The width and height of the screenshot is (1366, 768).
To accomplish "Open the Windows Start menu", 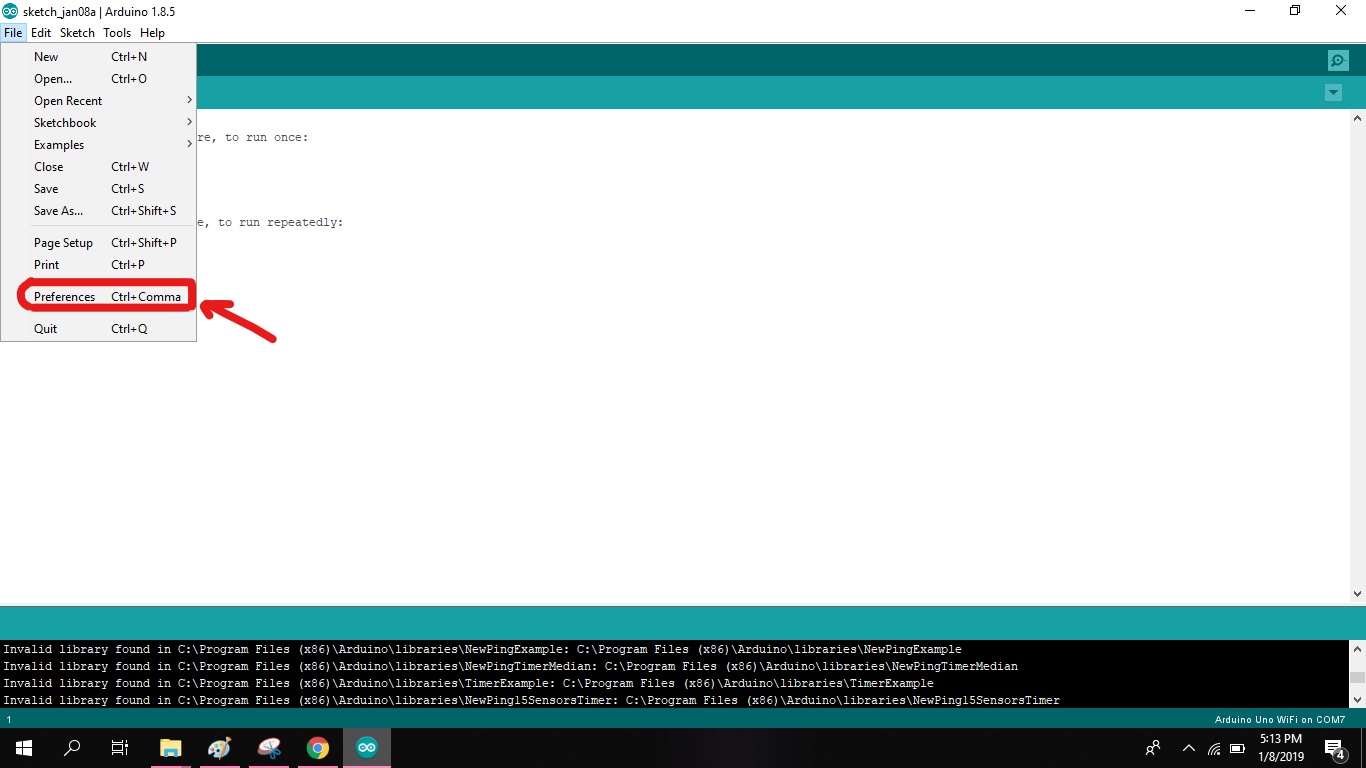I will (24, 748).
